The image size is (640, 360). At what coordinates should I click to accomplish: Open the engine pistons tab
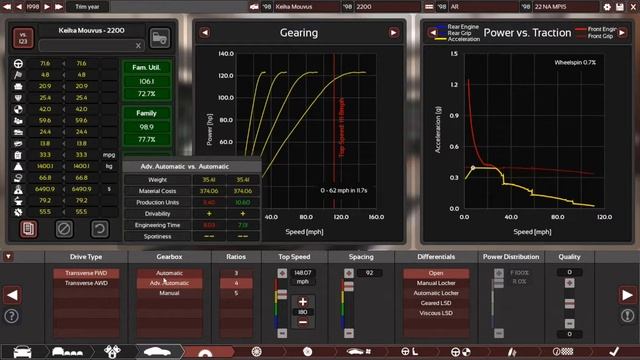pos(112,351)
